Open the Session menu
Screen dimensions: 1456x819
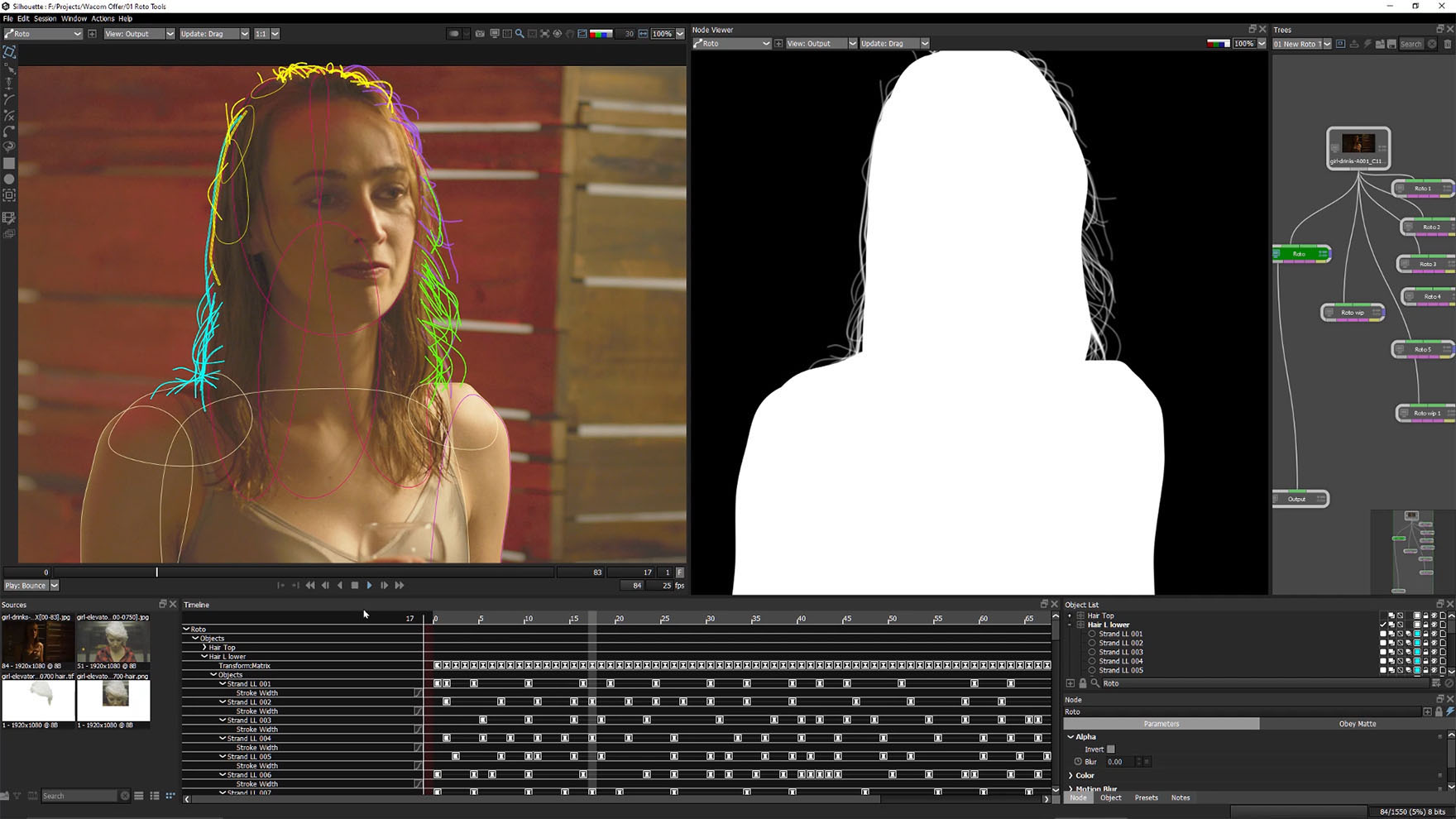click(x=45, y=18)
